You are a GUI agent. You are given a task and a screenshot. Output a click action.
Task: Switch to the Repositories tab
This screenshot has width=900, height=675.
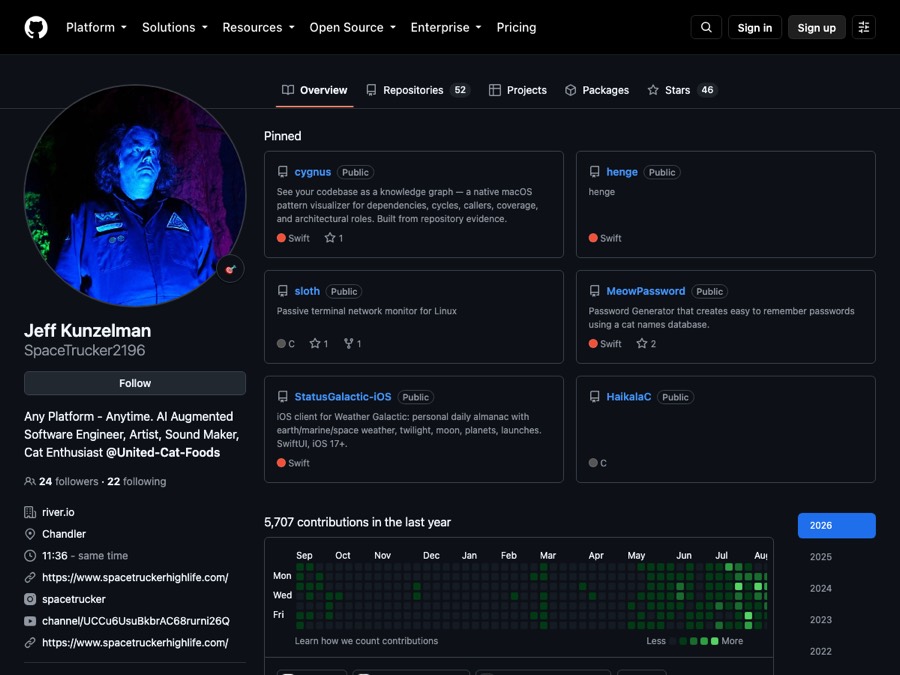(x=418, y=90)
